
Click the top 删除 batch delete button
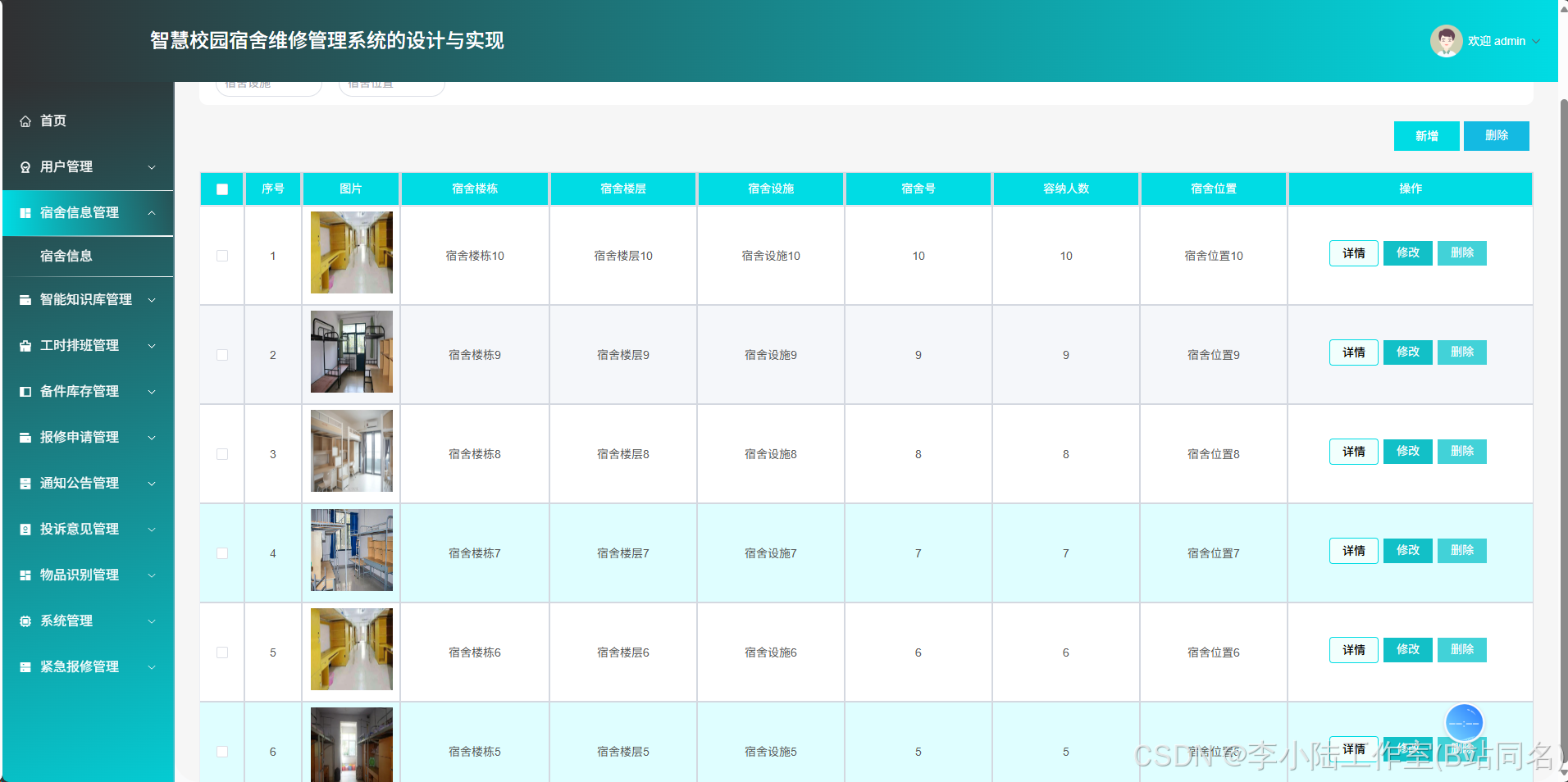(1497, 136)
